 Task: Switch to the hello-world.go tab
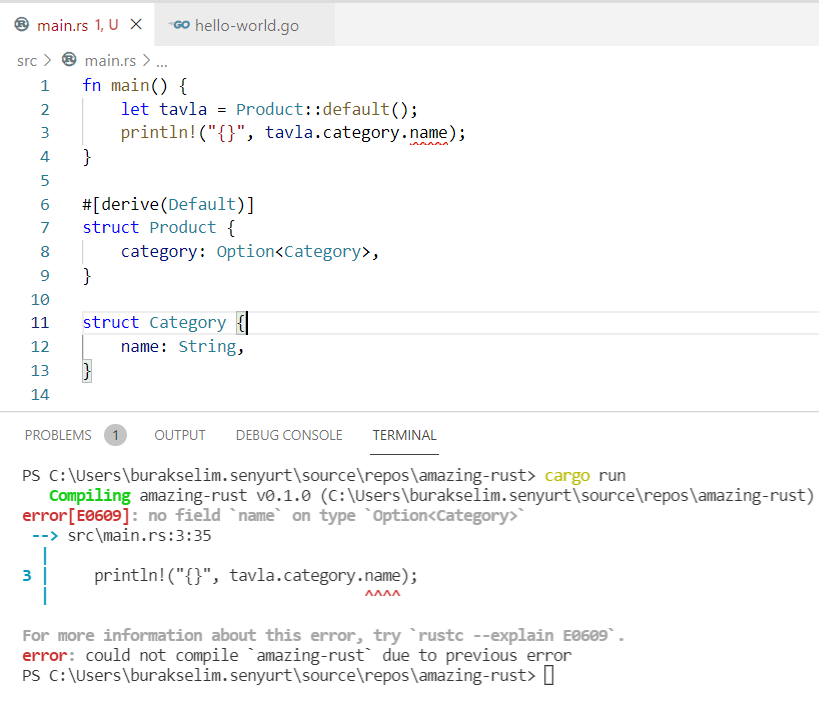click(x=246, y=25)
